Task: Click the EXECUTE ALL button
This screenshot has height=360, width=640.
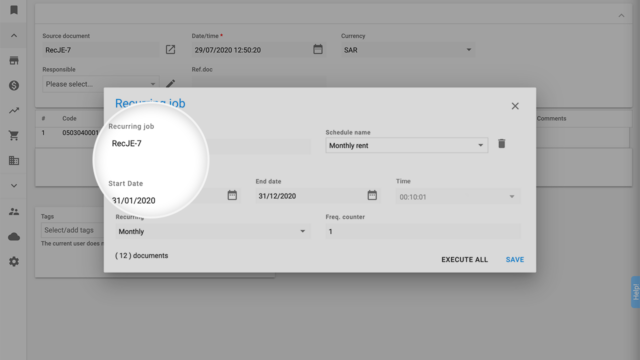Action: tap(464, 260)
